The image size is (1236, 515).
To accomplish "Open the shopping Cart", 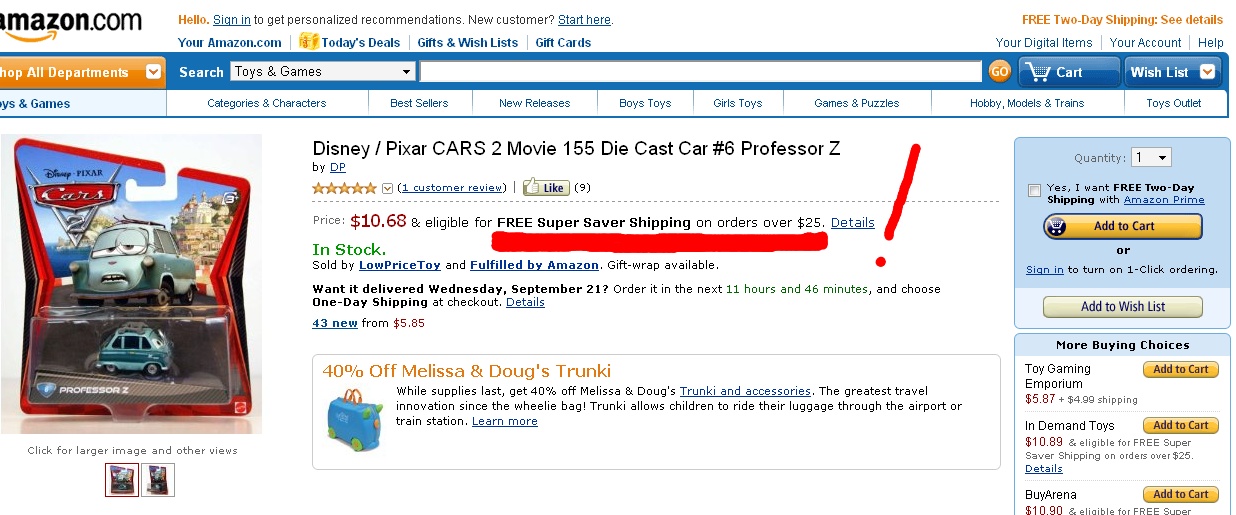I will 1068,72.
